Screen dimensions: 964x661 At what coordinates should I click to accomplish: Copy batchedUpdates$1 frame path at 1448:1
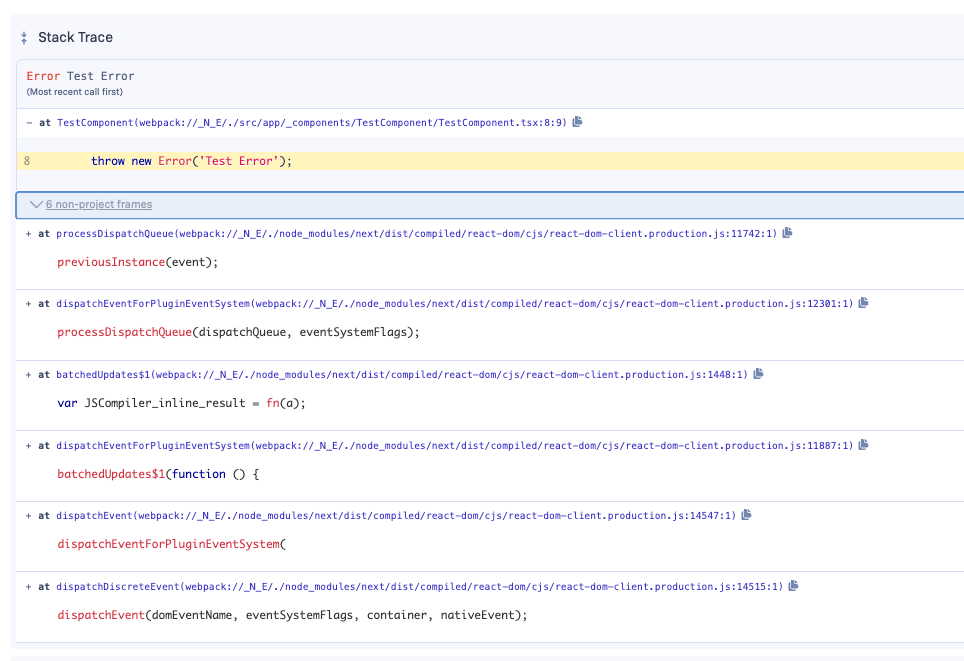tap(758, 374)
